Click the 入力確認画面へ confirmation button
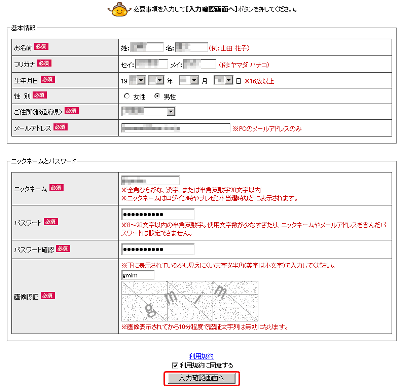Viewport: 400px width, 386px height. [x=202, y=378]
